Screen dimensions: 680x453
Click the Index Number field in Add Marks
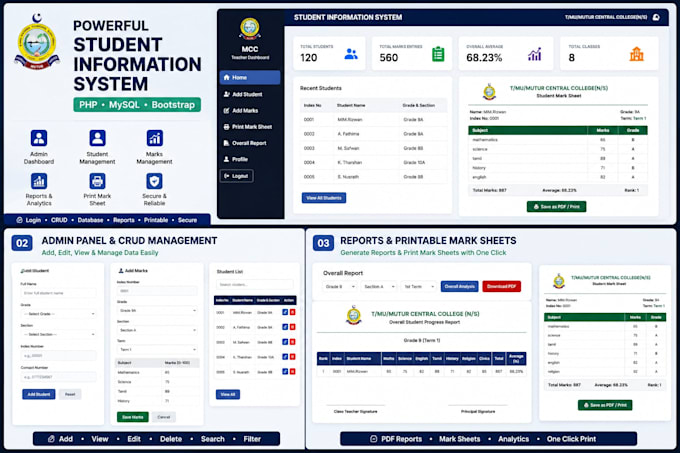click(157, 291)
